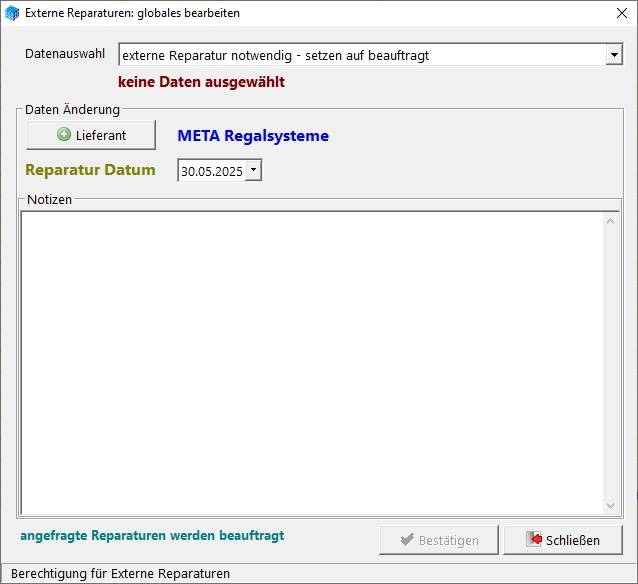
Task: Select the Datenauswahl combo box text
Action: click(x=360, y=55)
